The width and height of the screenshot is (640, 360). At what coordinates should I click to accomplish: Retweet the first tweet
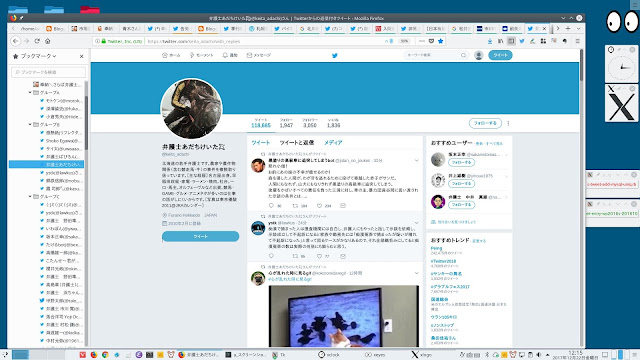point(296,206)
